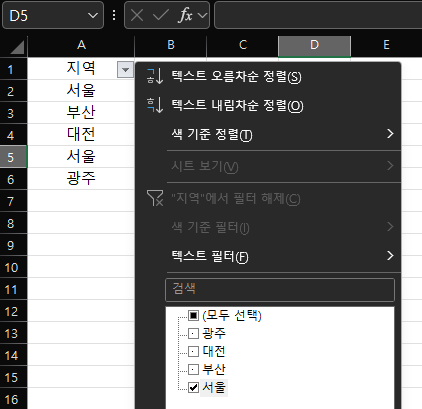Open the insert function fx button

[185, 15]
